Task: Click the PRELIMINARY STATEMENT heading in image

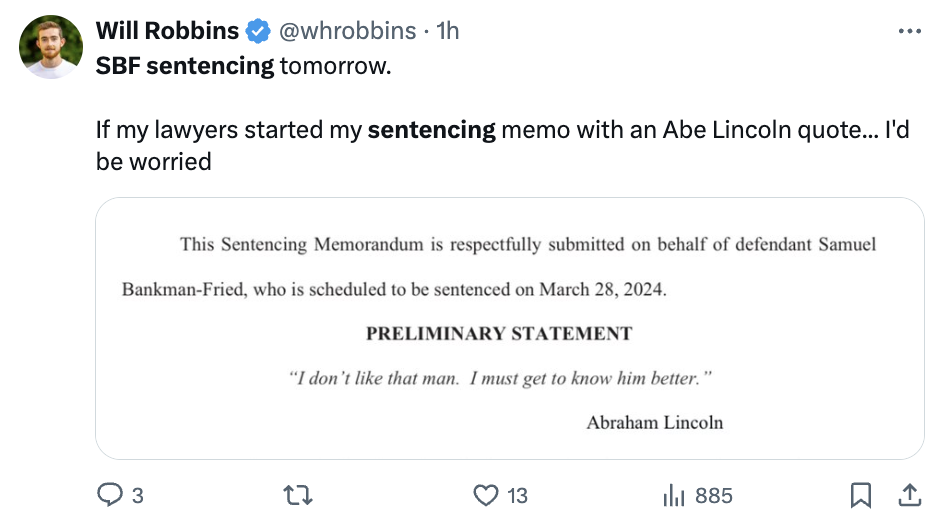Action: coord(499,333)
